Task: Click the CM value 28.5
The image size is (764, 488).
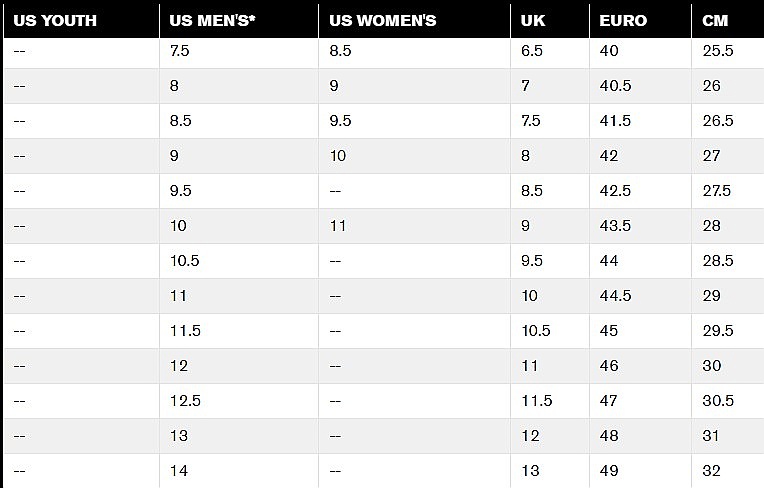Action: pos(728,261)
